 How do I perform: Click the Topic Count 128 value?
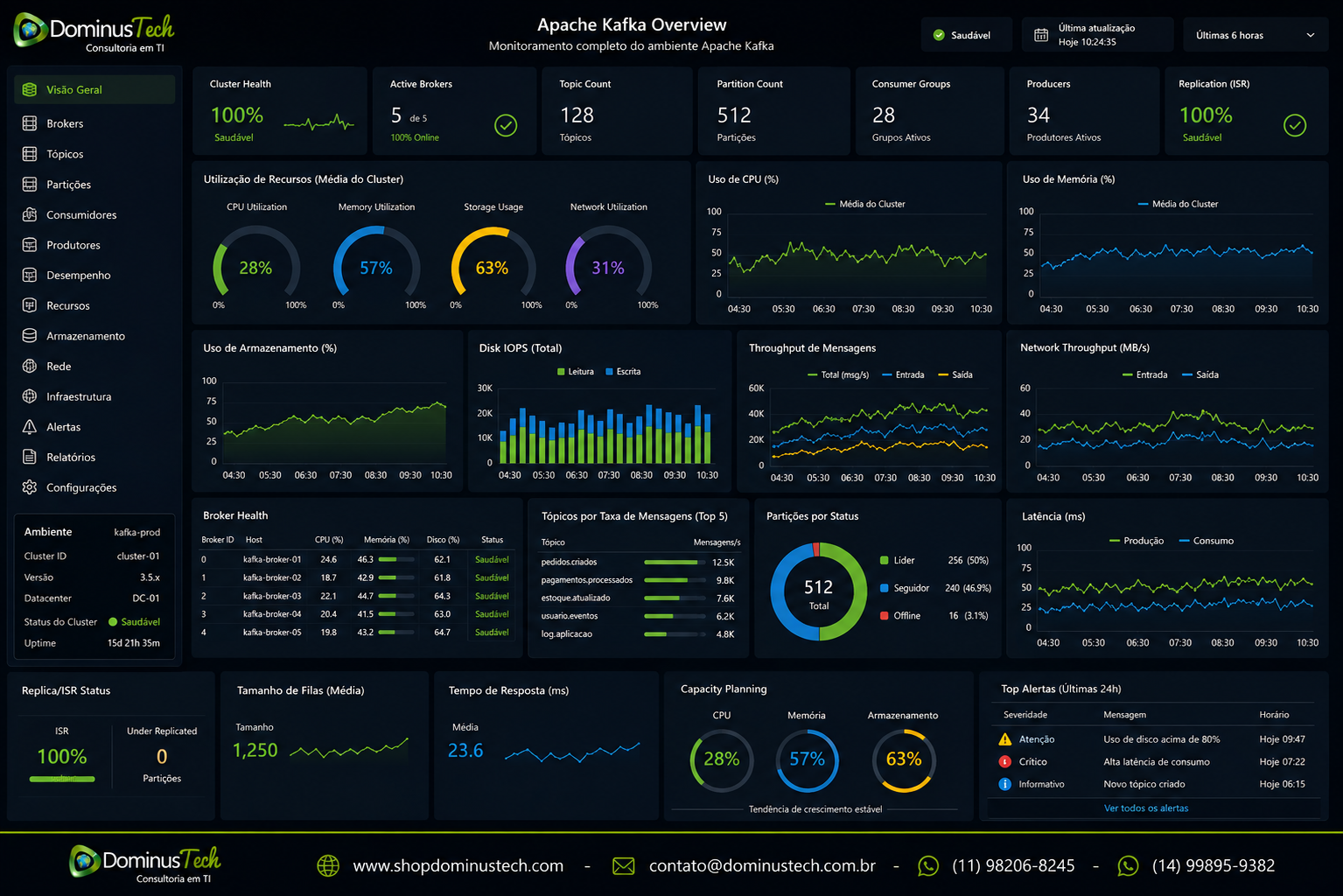577,115
